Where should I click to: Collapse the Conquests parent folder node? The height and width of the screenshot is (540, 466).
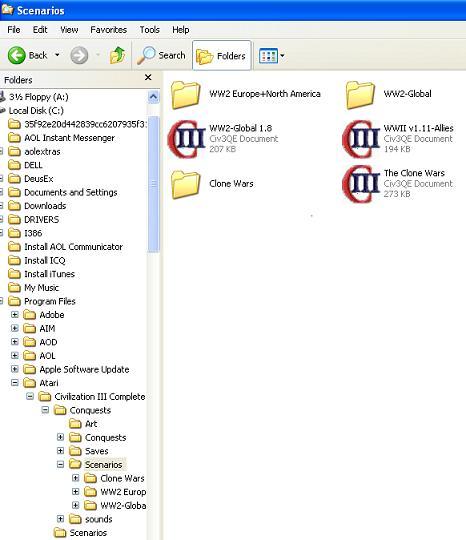[45, 410]
